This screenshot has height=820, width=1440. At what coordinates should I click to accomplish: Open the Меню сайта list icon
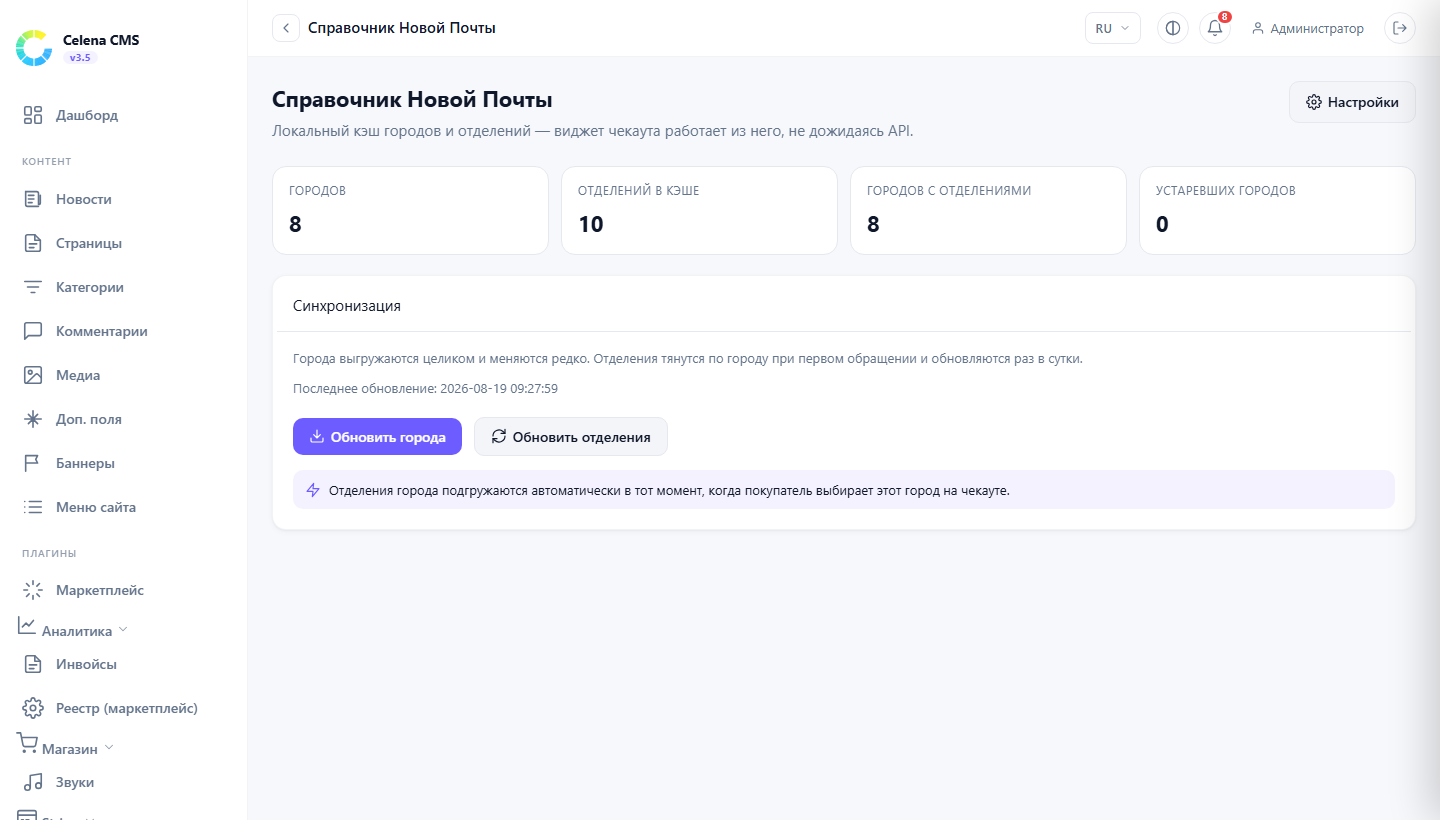(x=33, y=507)
